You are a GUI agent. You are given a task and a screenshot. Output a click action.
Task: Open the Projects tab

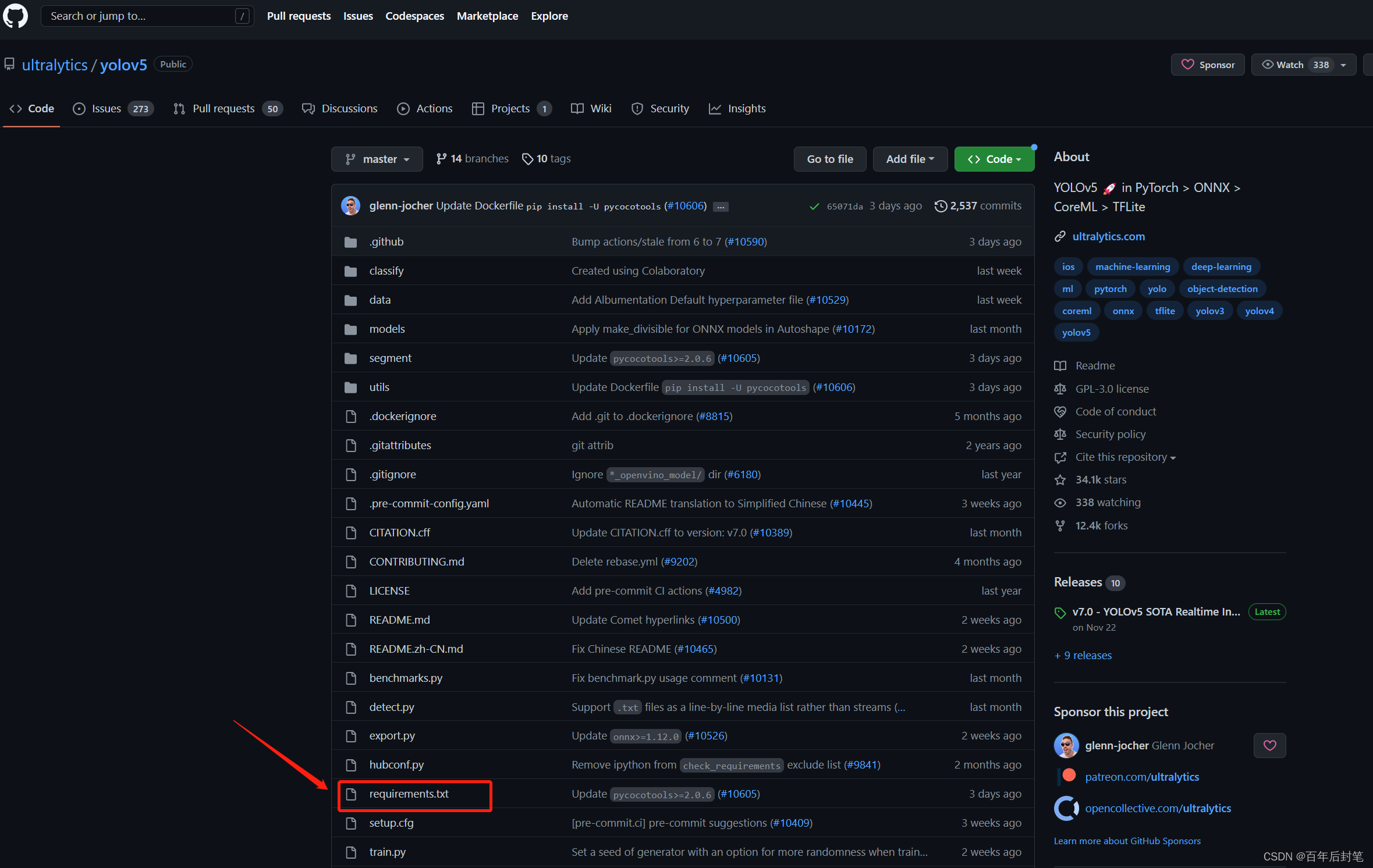(x=511, y=109)
